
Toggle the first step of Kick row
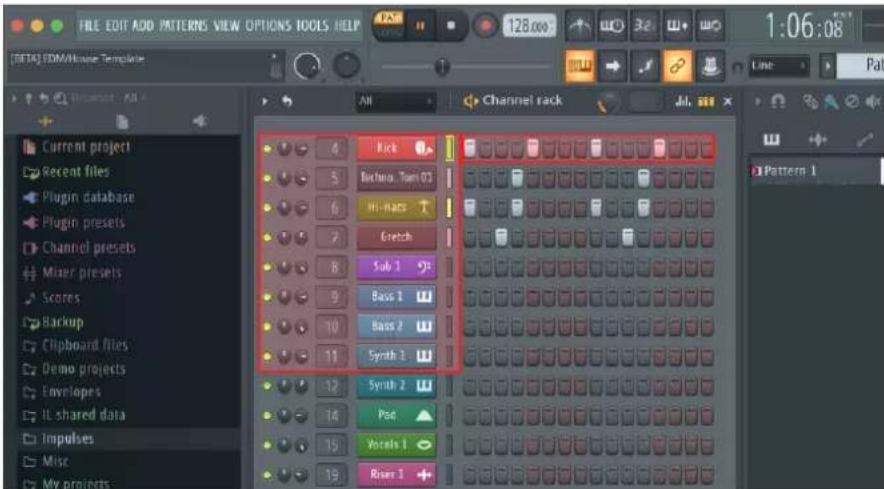click(x=470, y=148)
